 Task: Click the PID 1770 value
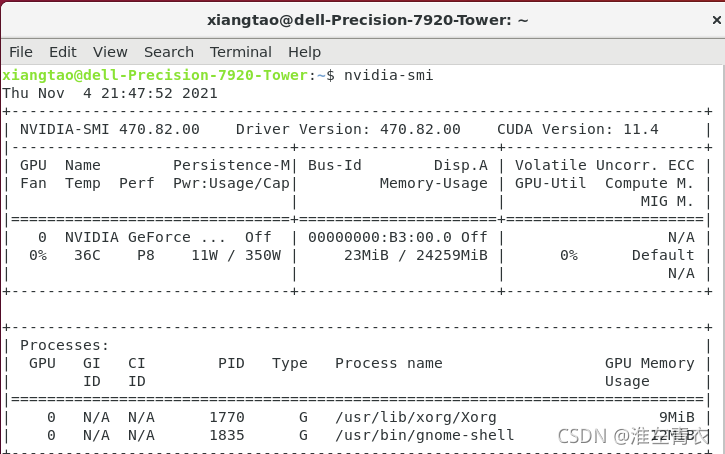(227, 417)
